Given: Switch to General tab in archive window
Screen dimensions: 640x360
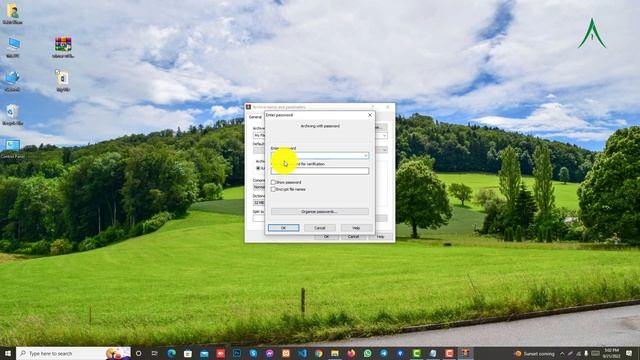Looking at the screenshot, I should (x=255, y=117).
